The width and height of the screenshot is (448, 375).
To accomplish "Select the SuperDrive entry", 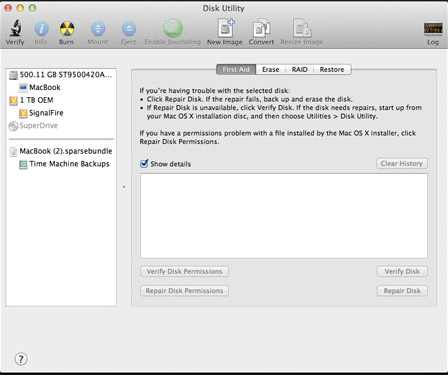I will point(61,126).
